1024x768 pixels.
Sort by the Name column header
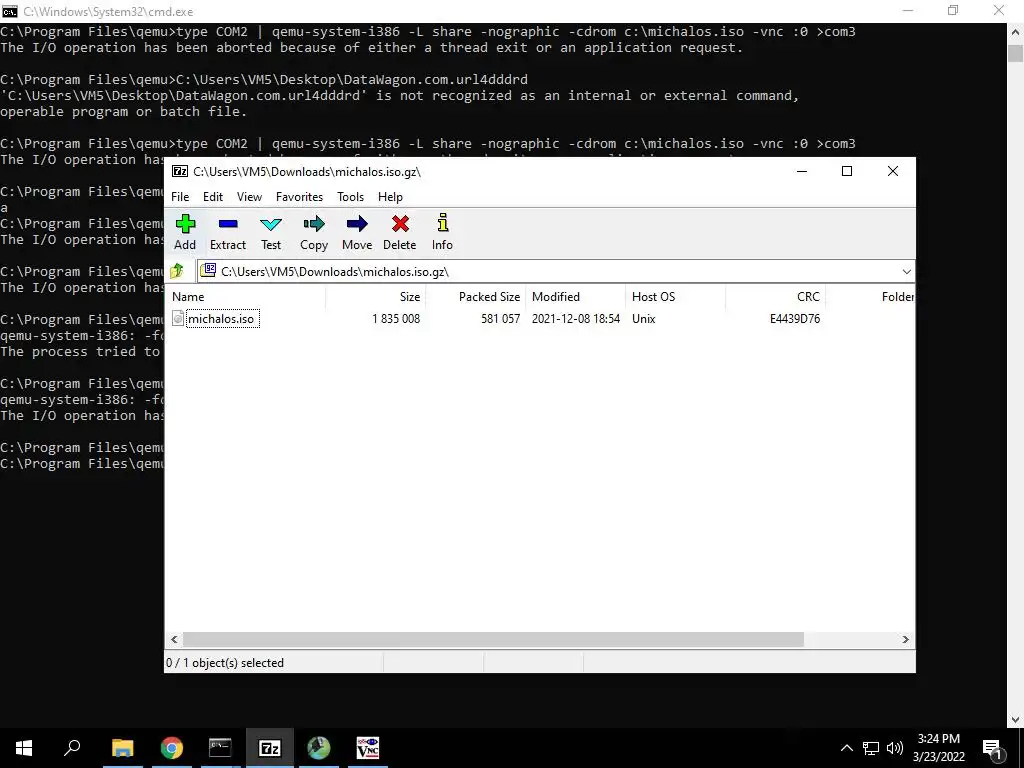tap(246, 296)
